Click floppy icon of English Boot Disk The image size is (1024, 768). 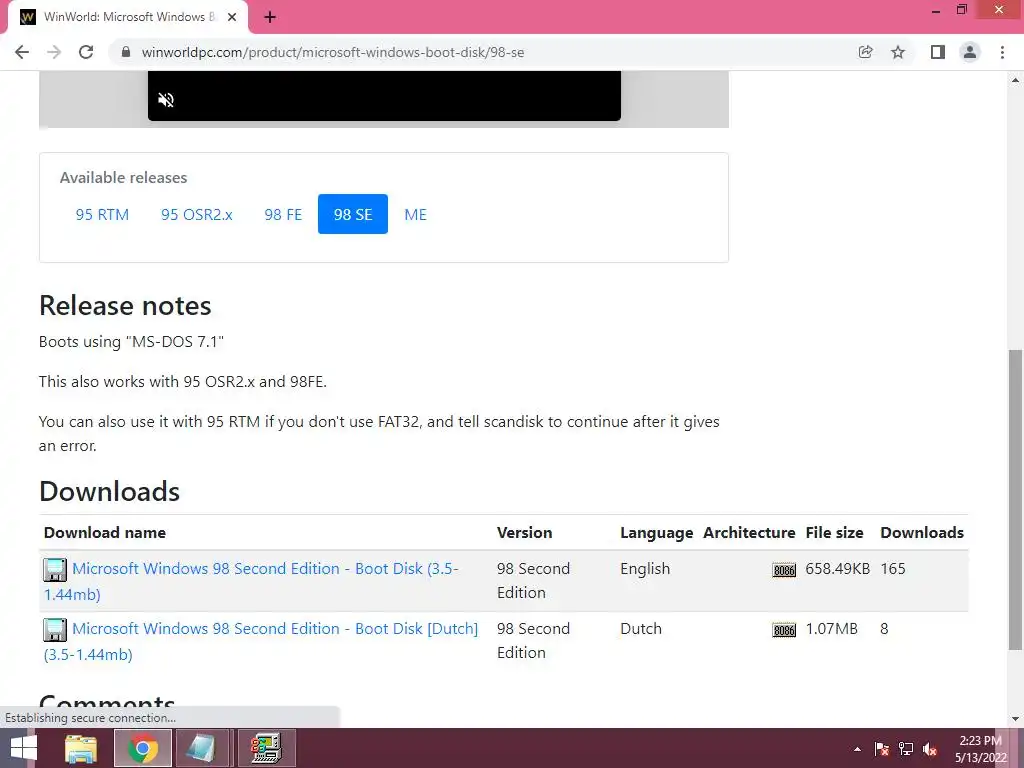[55, 570]
